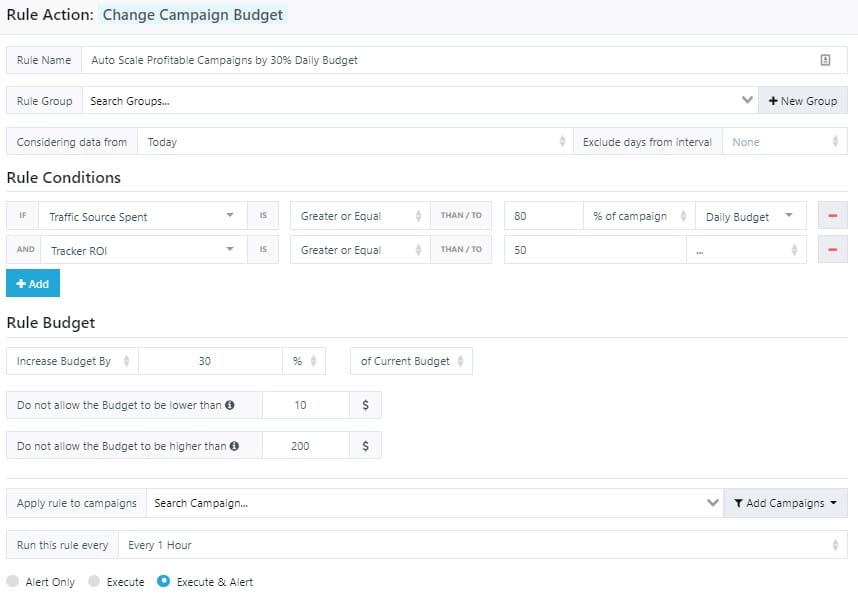Click the Change Campaign Budget rule action
858x593 pixels.
(x=193, y=15)
